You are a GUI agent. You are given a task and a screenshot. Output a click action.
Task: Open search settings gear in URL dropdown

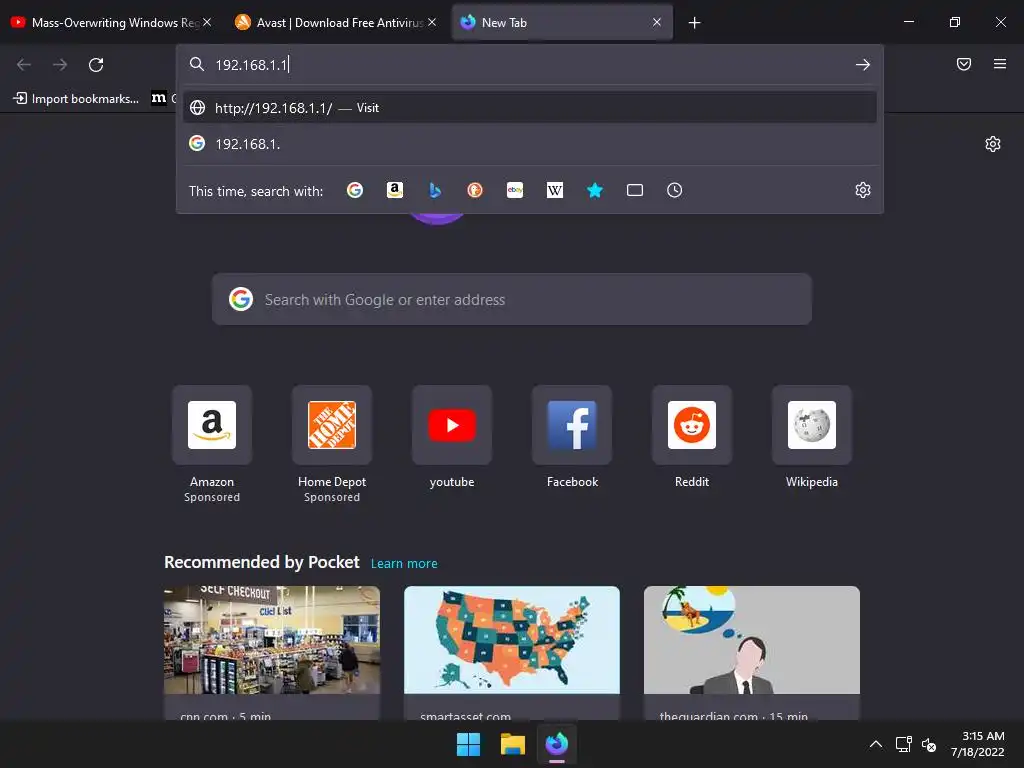pyautogui.click(x=863, y=190)
